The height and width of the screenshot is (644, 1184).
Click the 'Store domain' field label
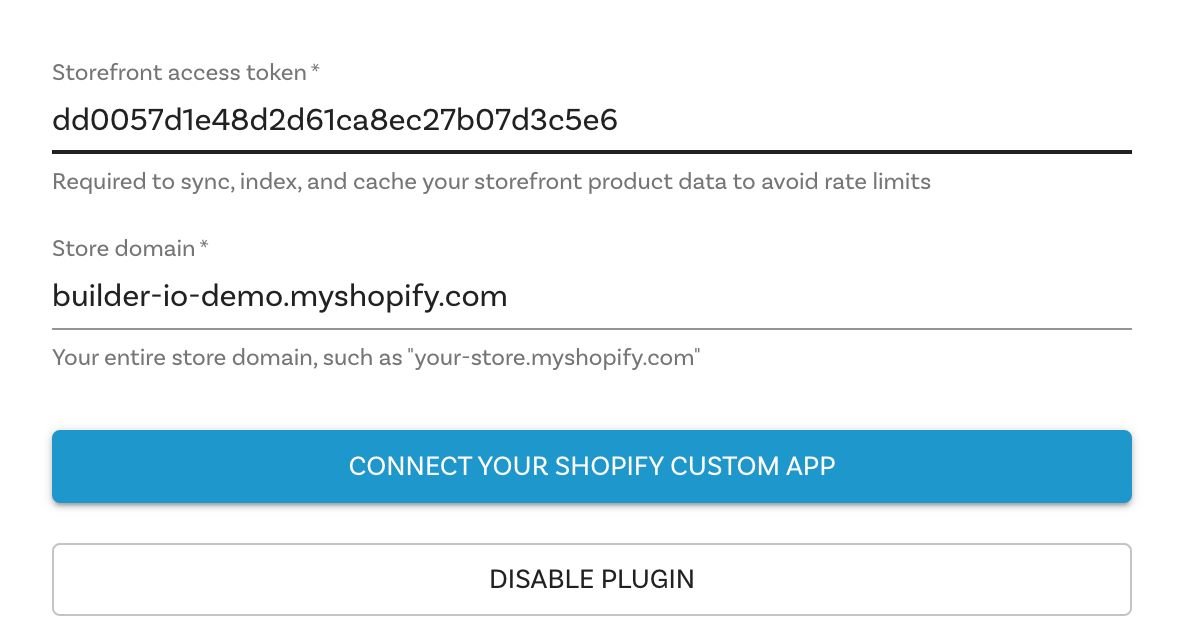[x=122, y=248]
